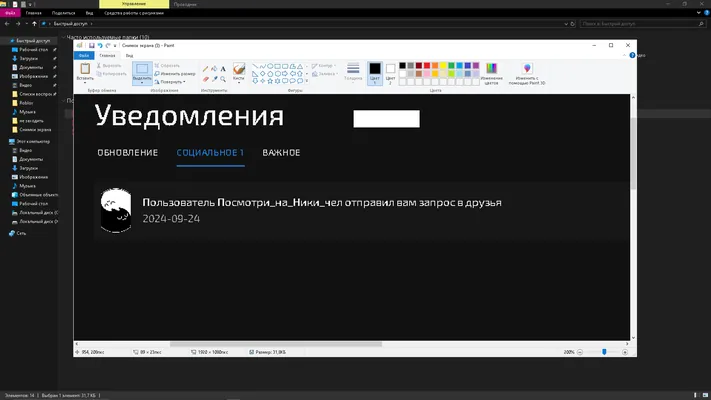Click Edit with Paint 3D button

(x=527, y=74)
